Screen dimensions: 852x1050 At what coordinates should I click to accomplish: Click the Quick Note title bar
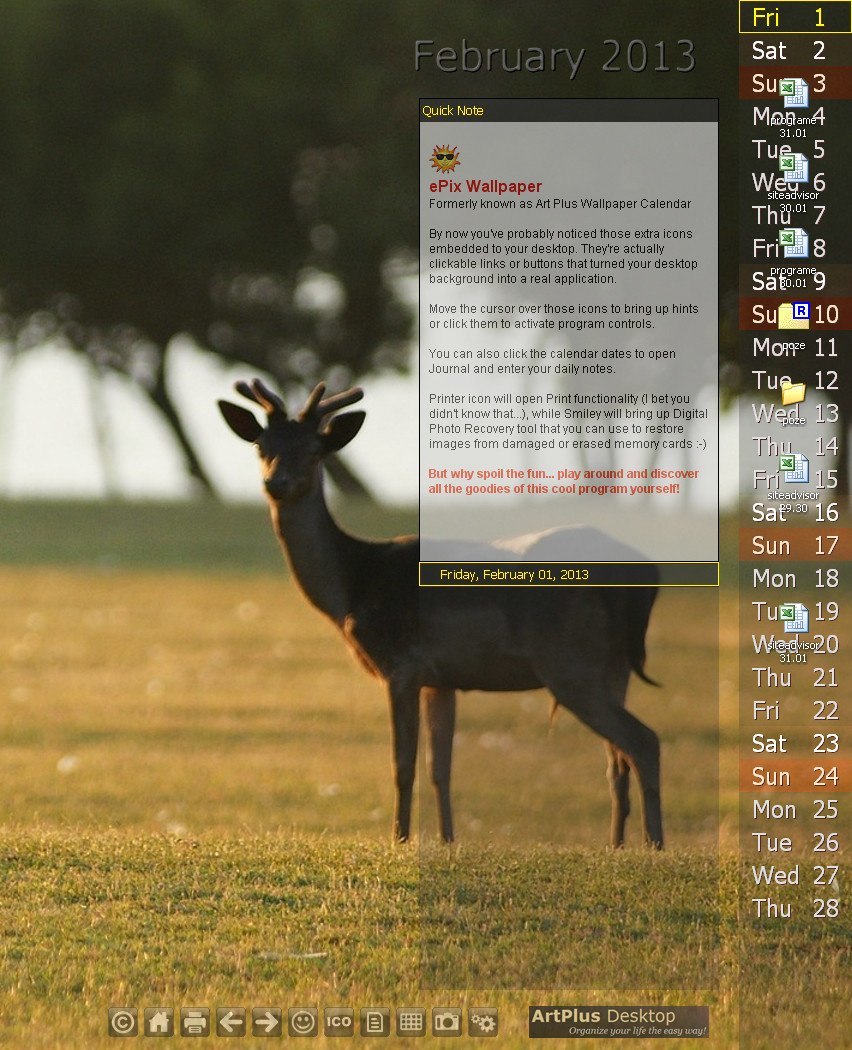pos(569,110)
